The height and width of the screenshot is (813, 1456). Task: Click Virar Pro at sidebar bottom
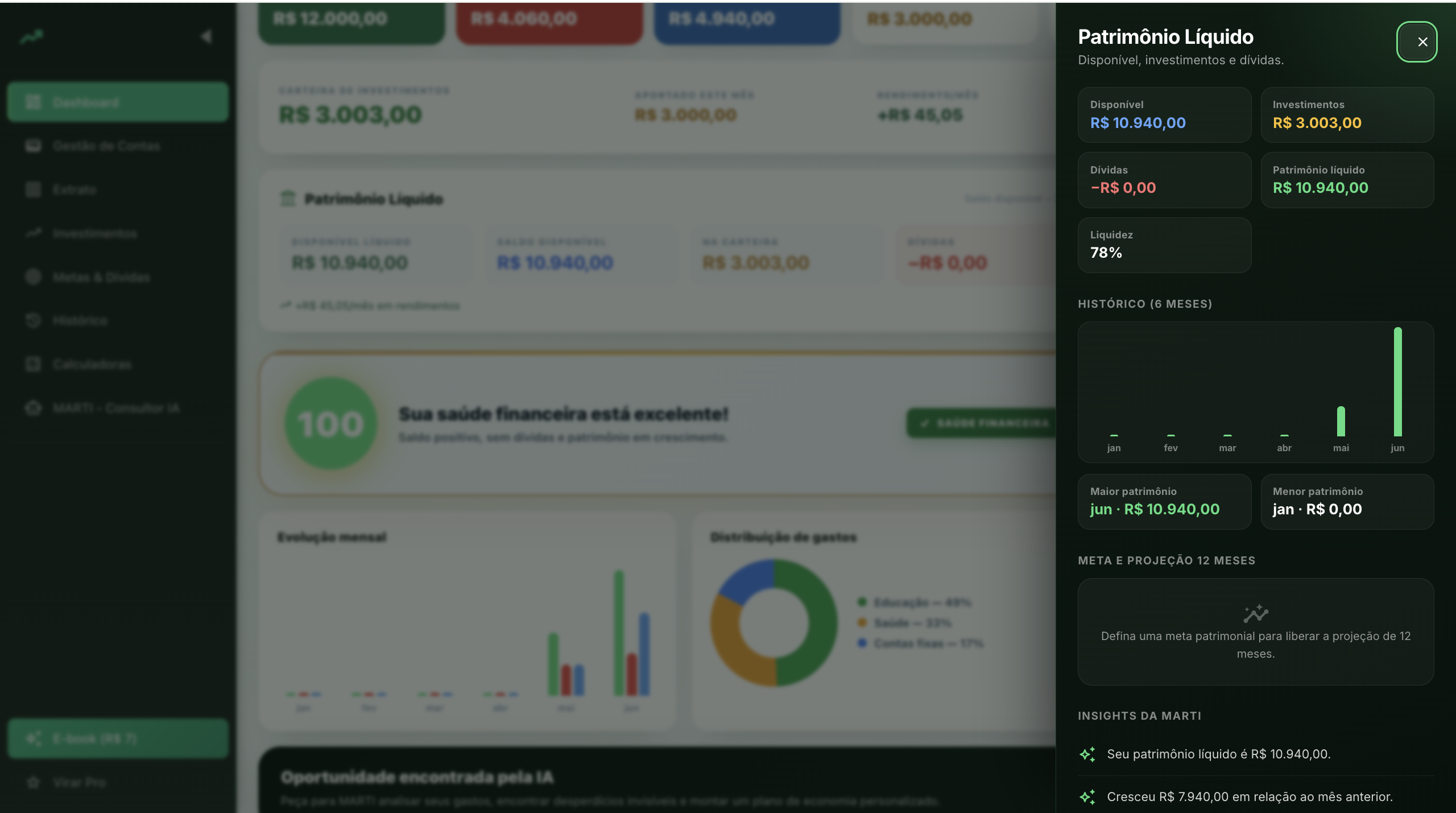coord(118,782)
